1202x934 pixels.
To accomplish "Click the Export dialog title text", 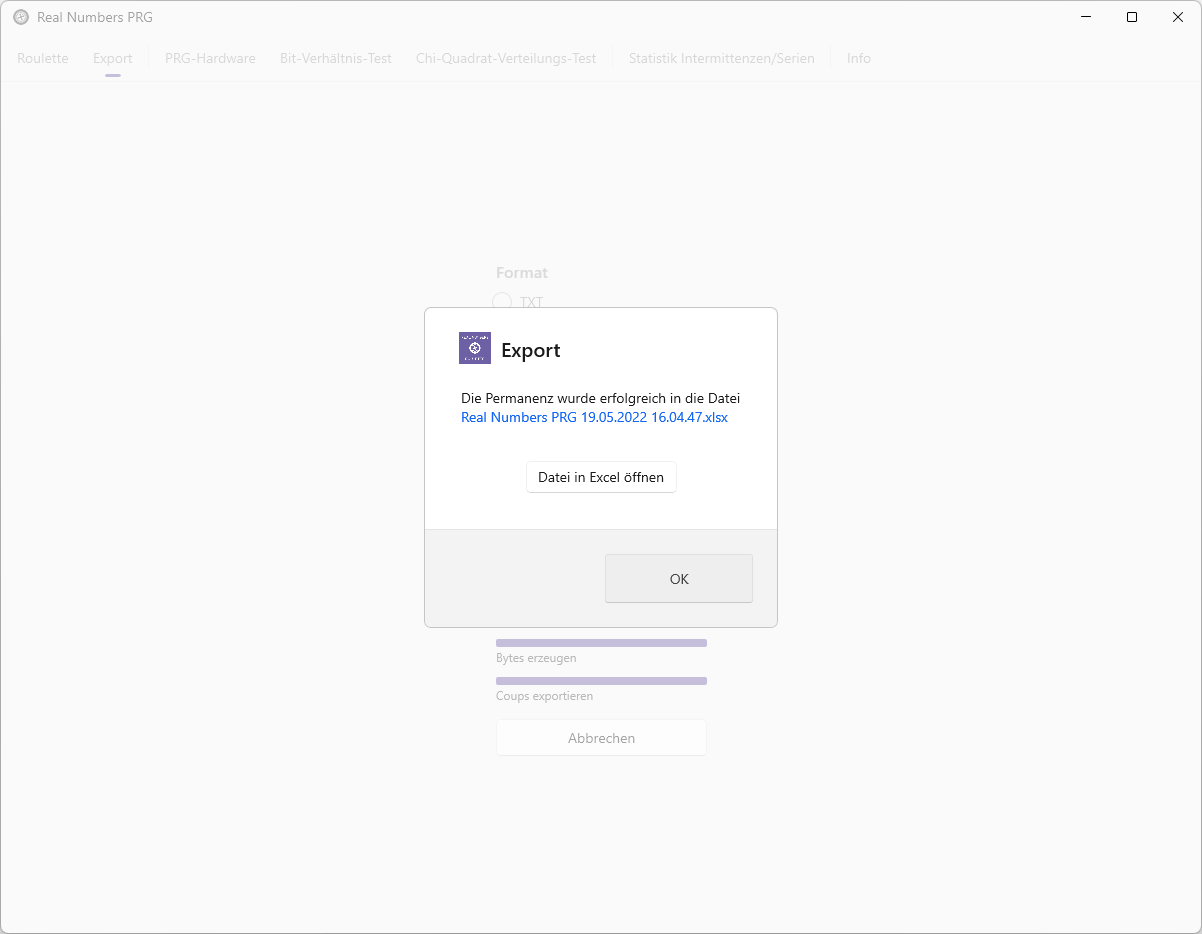I will pyautogui.click(x=531, y=350).
